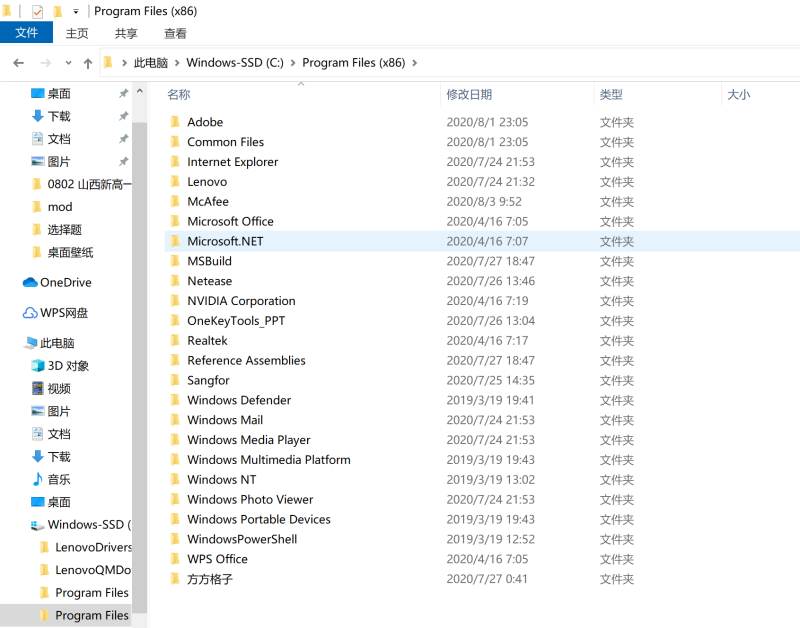The height and width of the screenshot is (628, 800).
Task: Click the Windows-SSD drive icon in sidebar
Action: [x=37, y=525]
